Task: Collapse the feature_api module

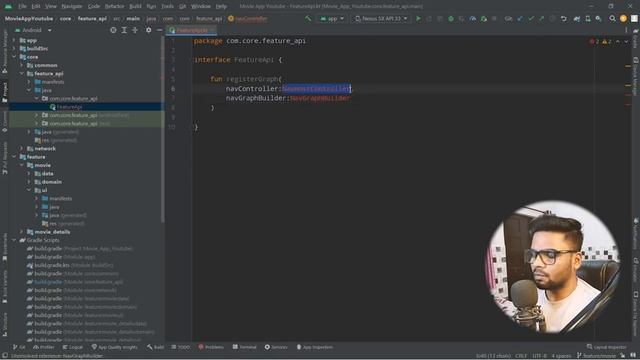Action: click(x=22, y=73)
